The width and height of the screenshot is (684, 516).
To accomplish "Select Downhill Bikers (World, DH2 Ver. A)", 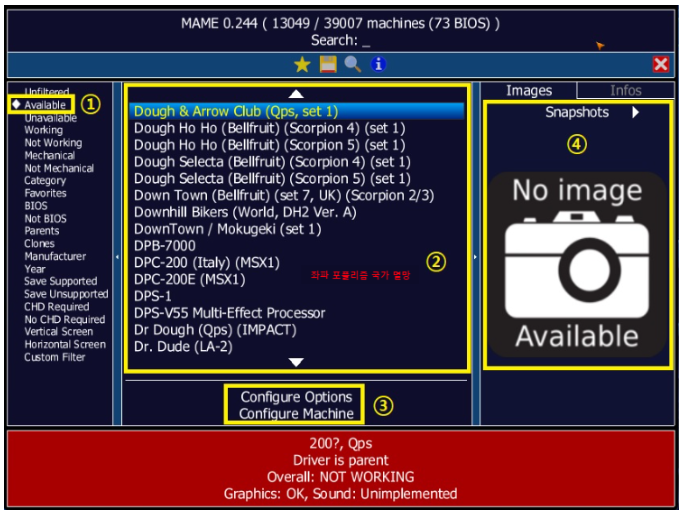I will [296, 212].
